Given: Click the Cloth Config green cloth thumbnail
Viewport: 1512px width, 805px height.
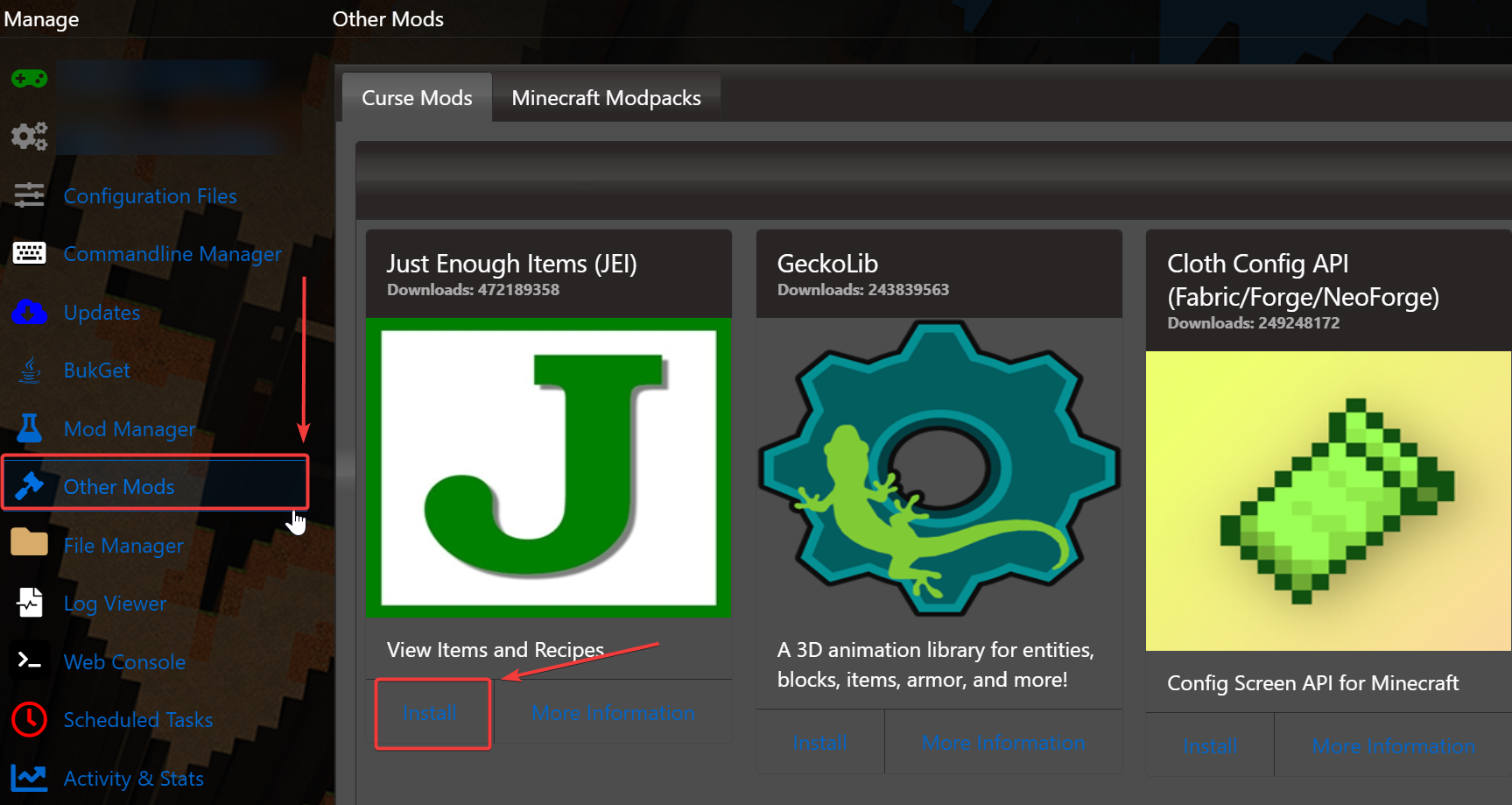Looking at the screenshot, I should [x=1329, y=501].
